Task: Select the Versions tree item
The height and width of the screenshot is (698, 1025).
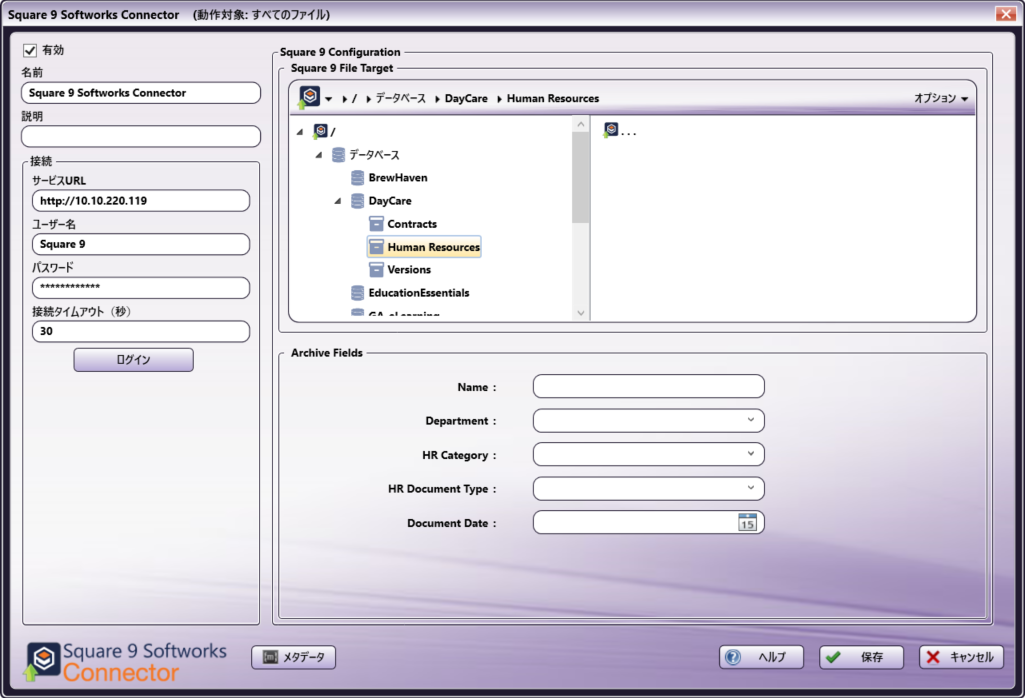Action: [409, 269]
